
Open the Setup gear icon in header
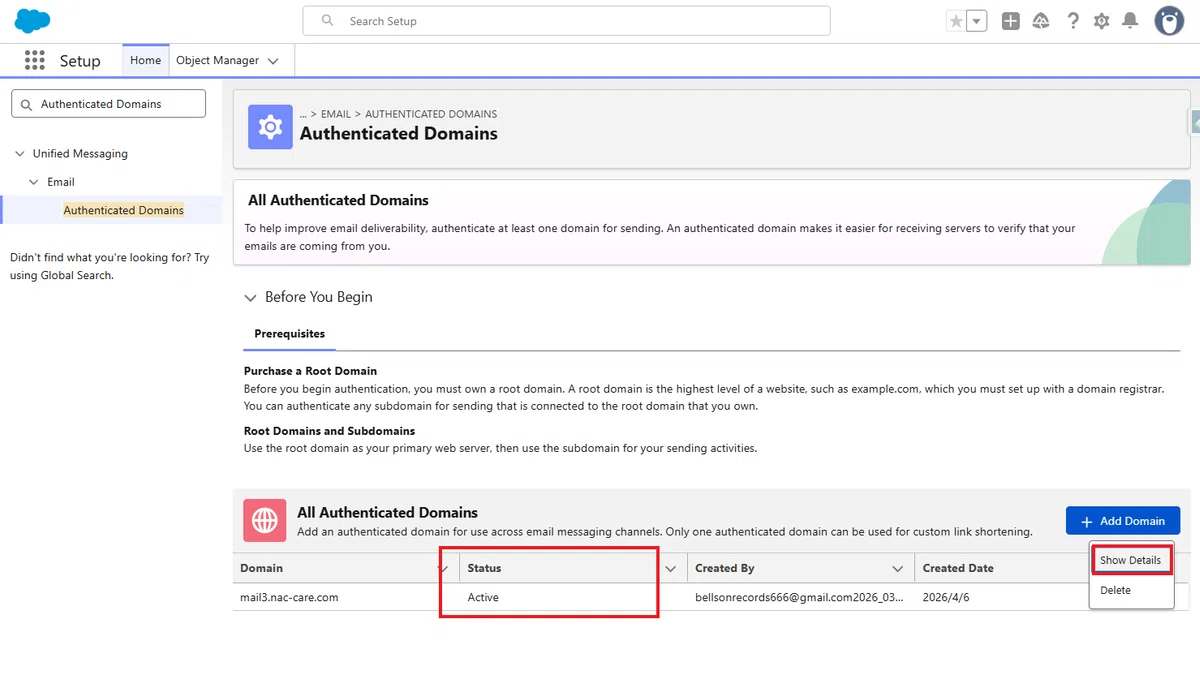click(x=1101, y=21)
